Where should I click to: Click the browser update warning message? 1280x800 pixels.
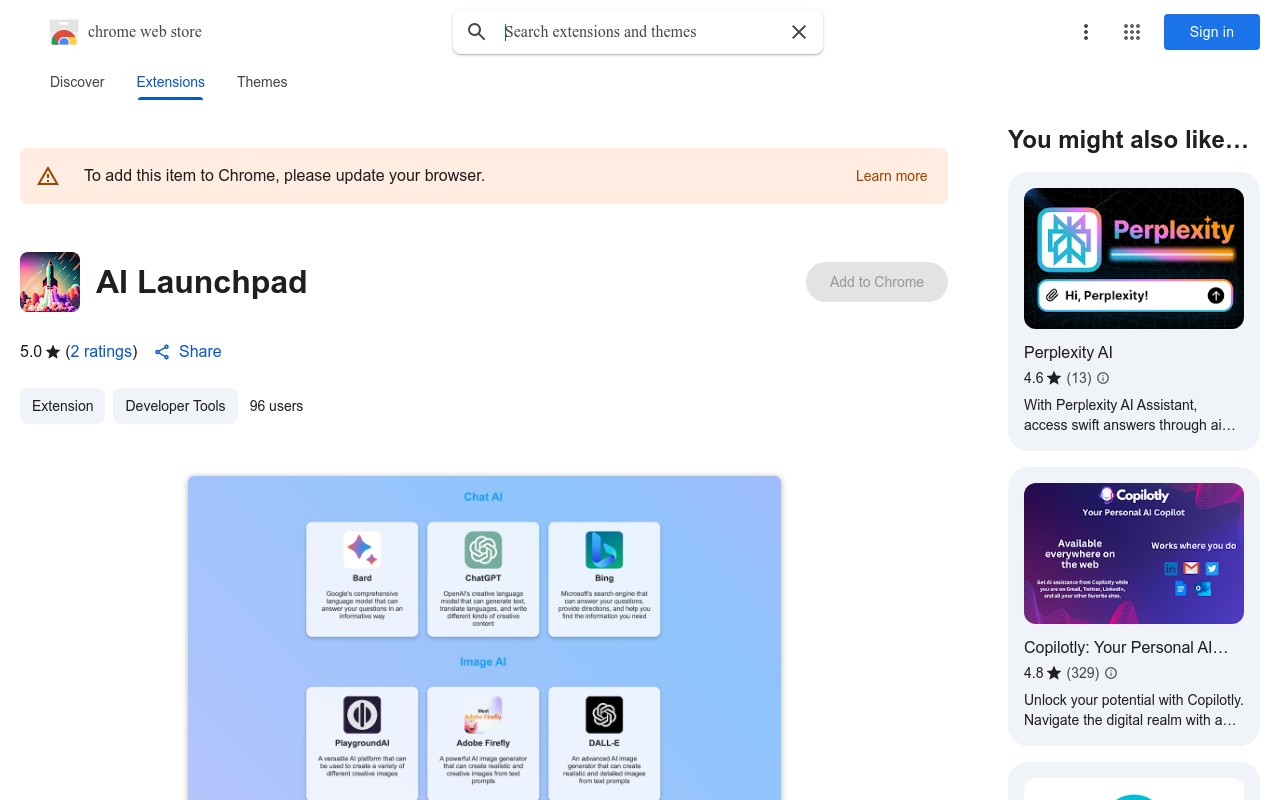pos(284,176)
